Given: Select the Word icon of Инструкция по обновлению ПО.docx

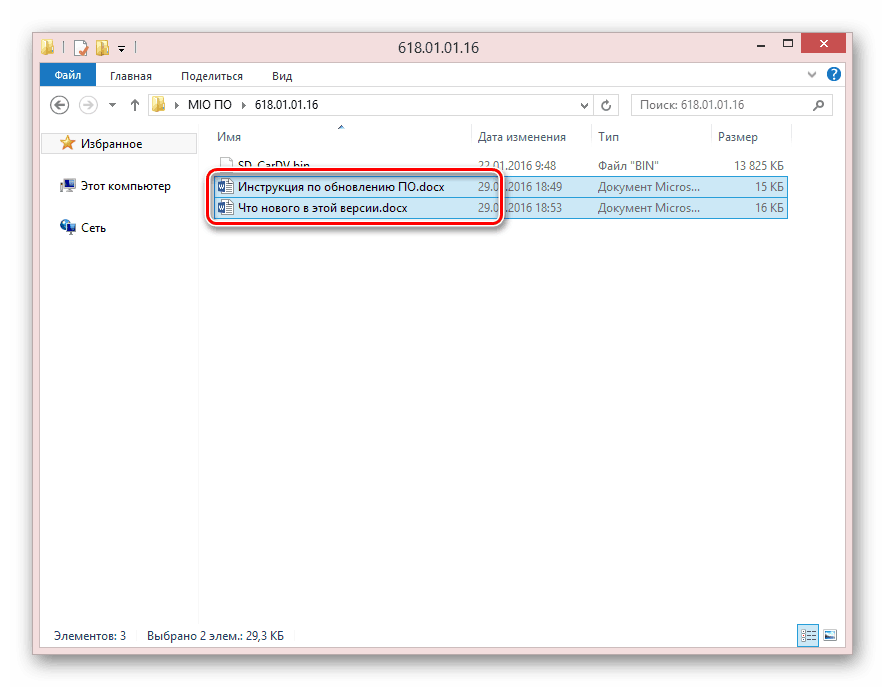Looking at the screenshot, I should pyautogui.click(x=225, y=186).
